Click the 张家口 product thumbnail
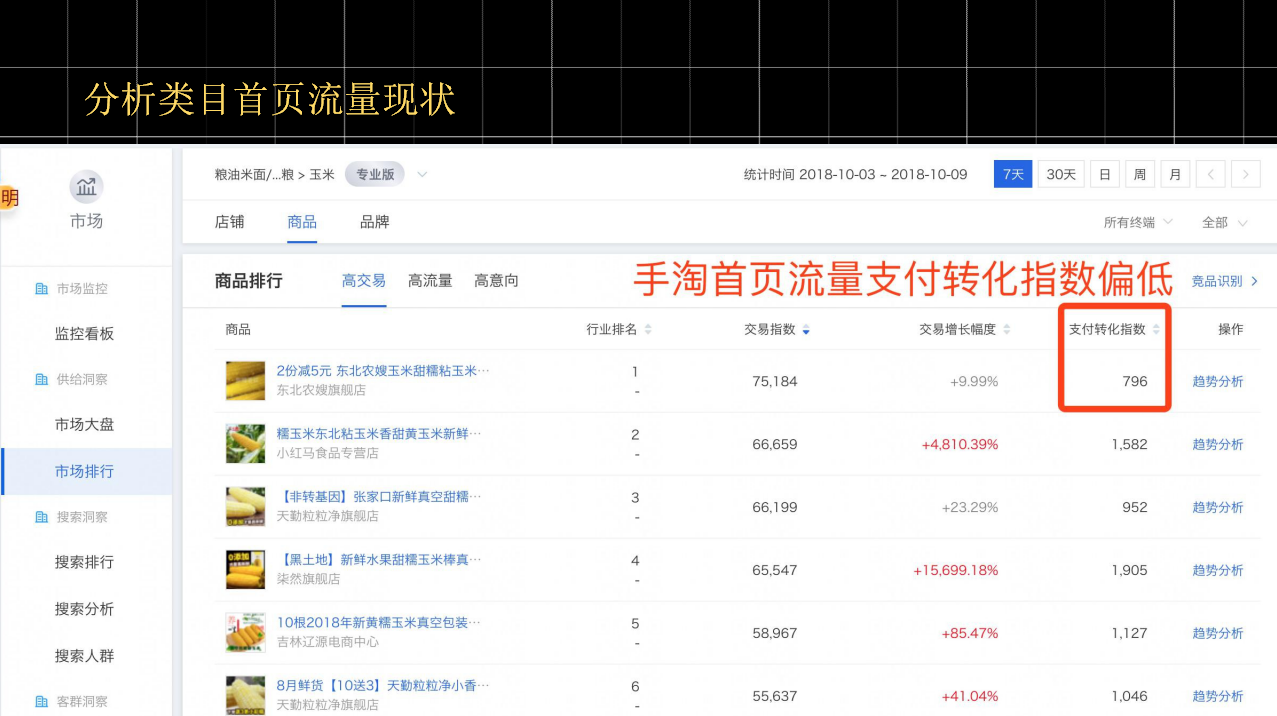 246,507
